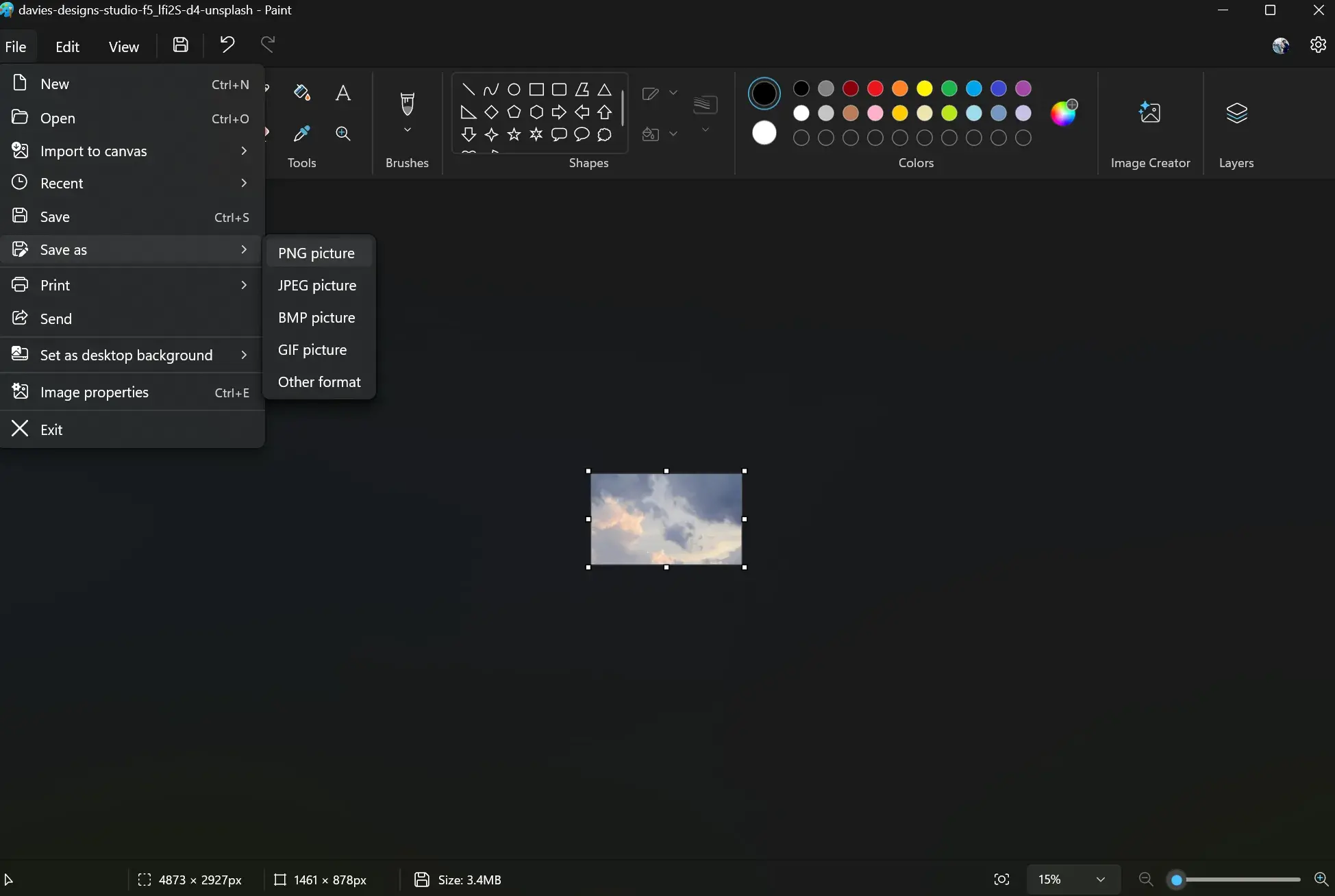Open the Edit menu
This screenshot has width=1335, height=896.
pos(67,46)
